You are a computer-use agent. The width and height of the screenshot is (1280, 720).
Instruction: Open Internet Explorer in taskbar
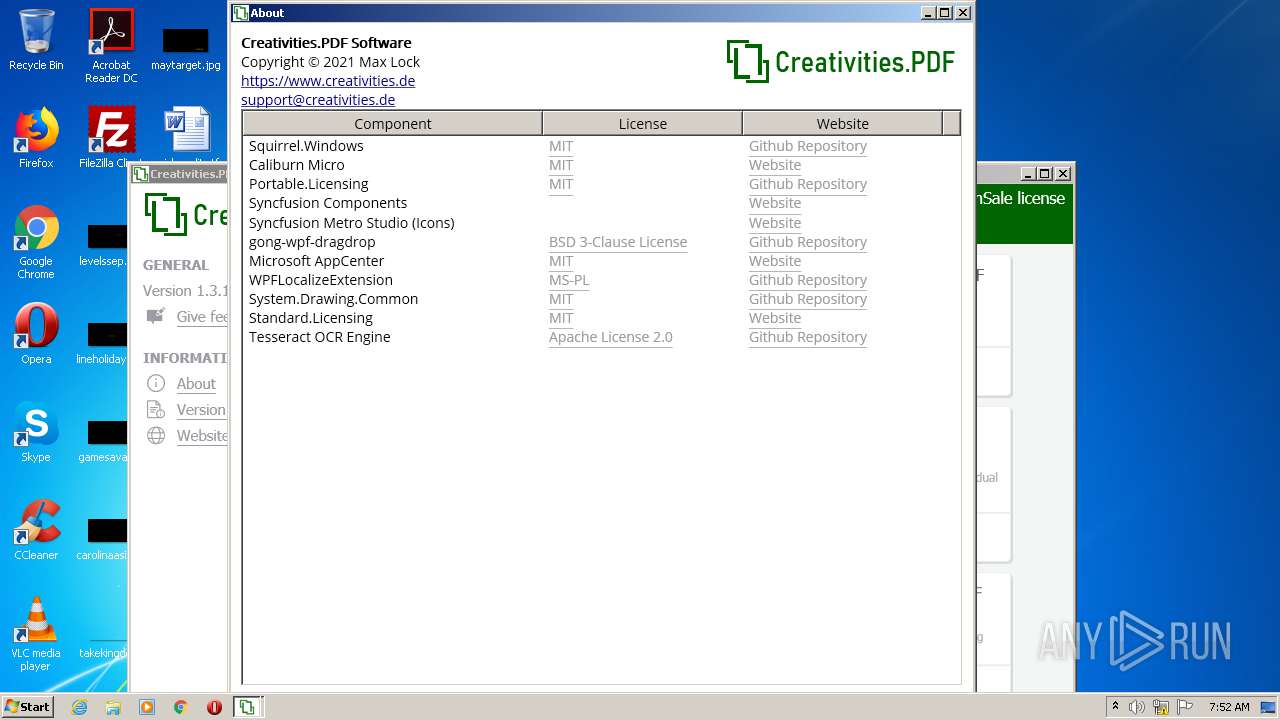coord(79,707)
